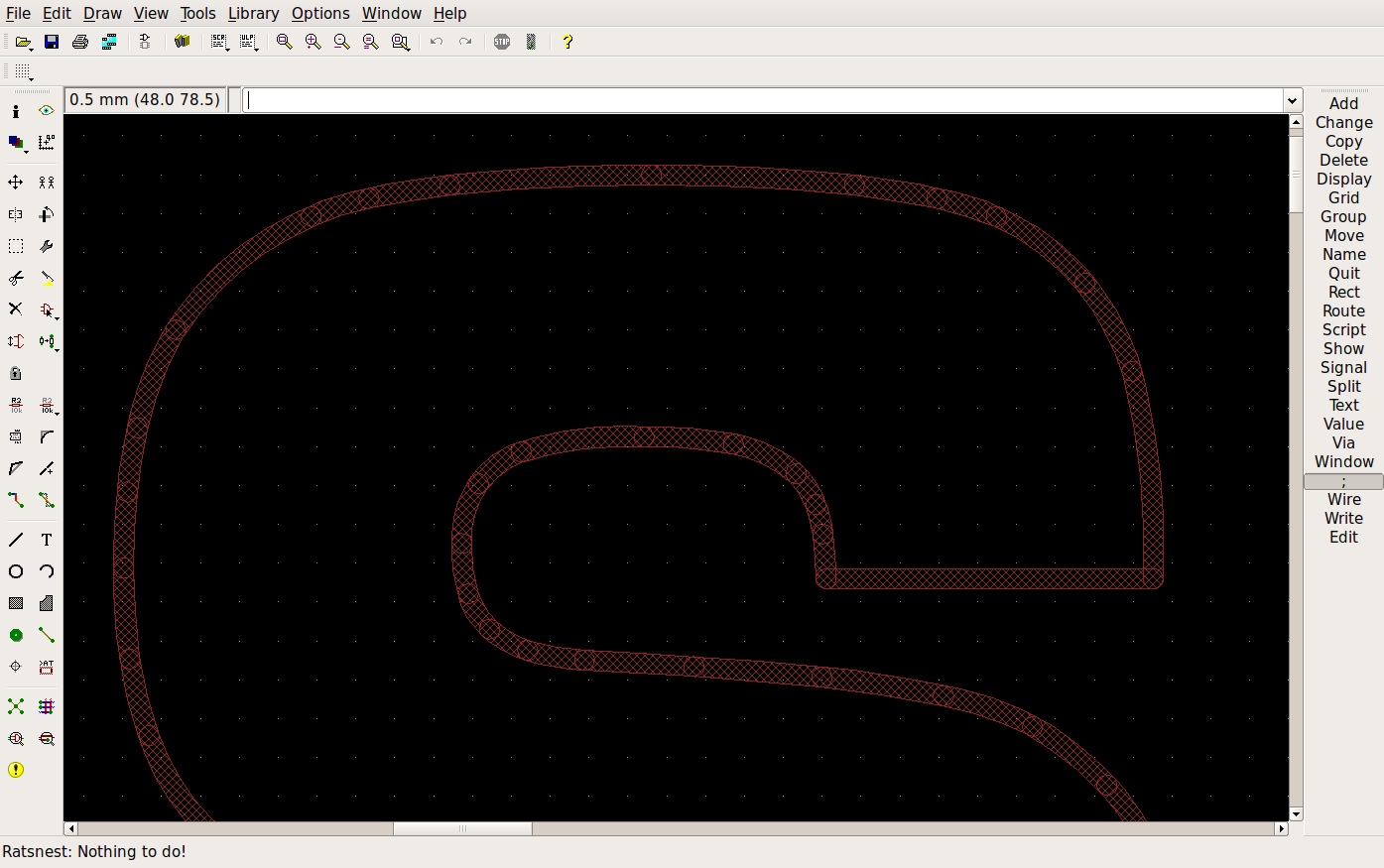Select the Mirror tool icon
The height and width of the screenshot is (868, 1384).
click(x=16, y=214)
